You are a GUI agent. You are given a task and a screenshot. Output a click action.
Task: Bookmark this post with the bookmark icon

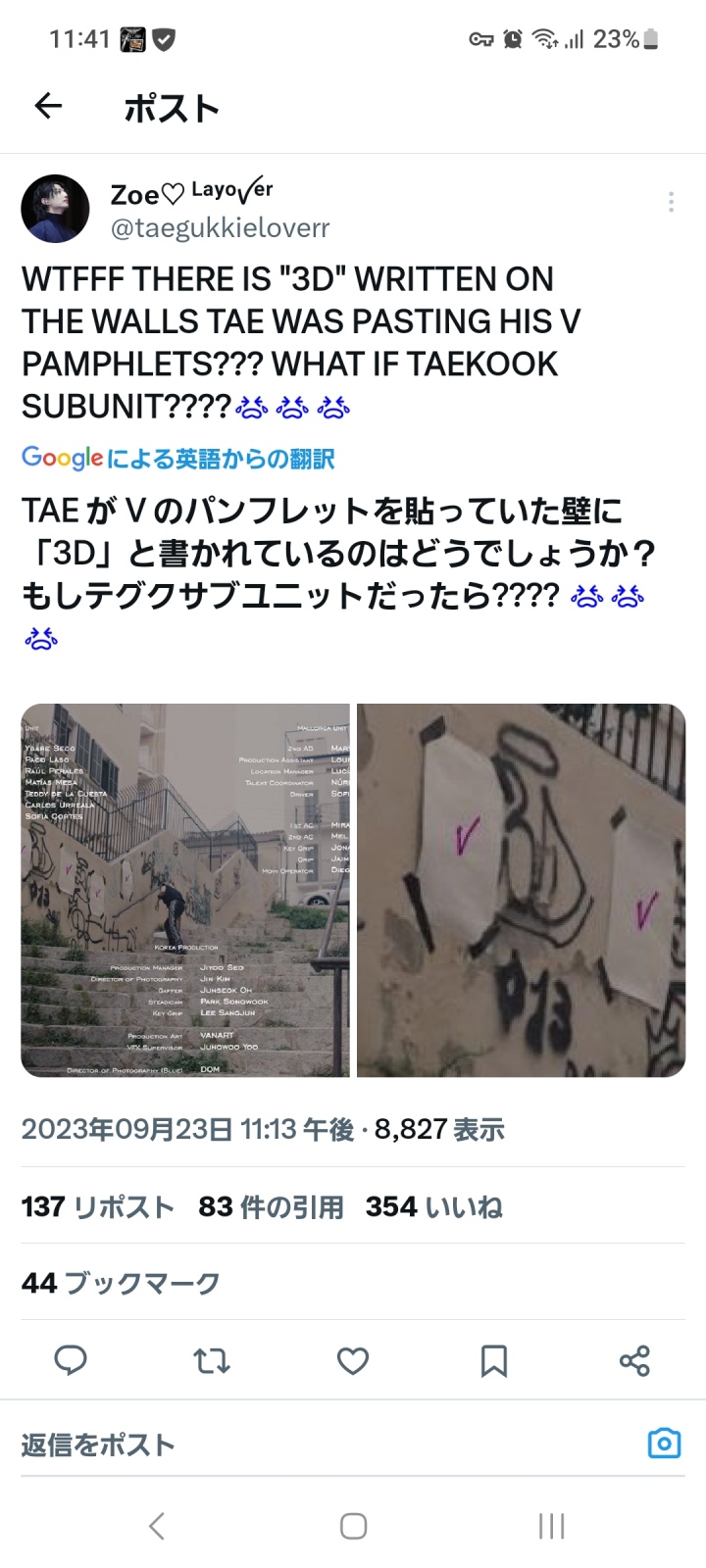point(494,1360)
